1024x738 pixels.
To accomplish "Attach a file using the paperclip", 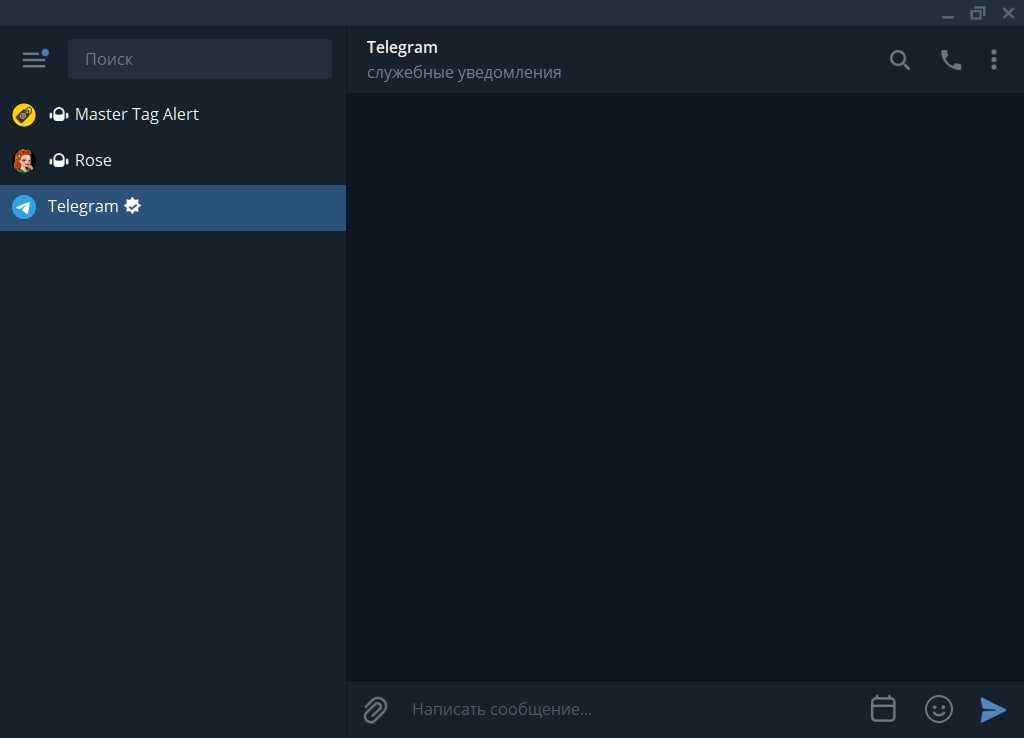I will click(376, 709).
